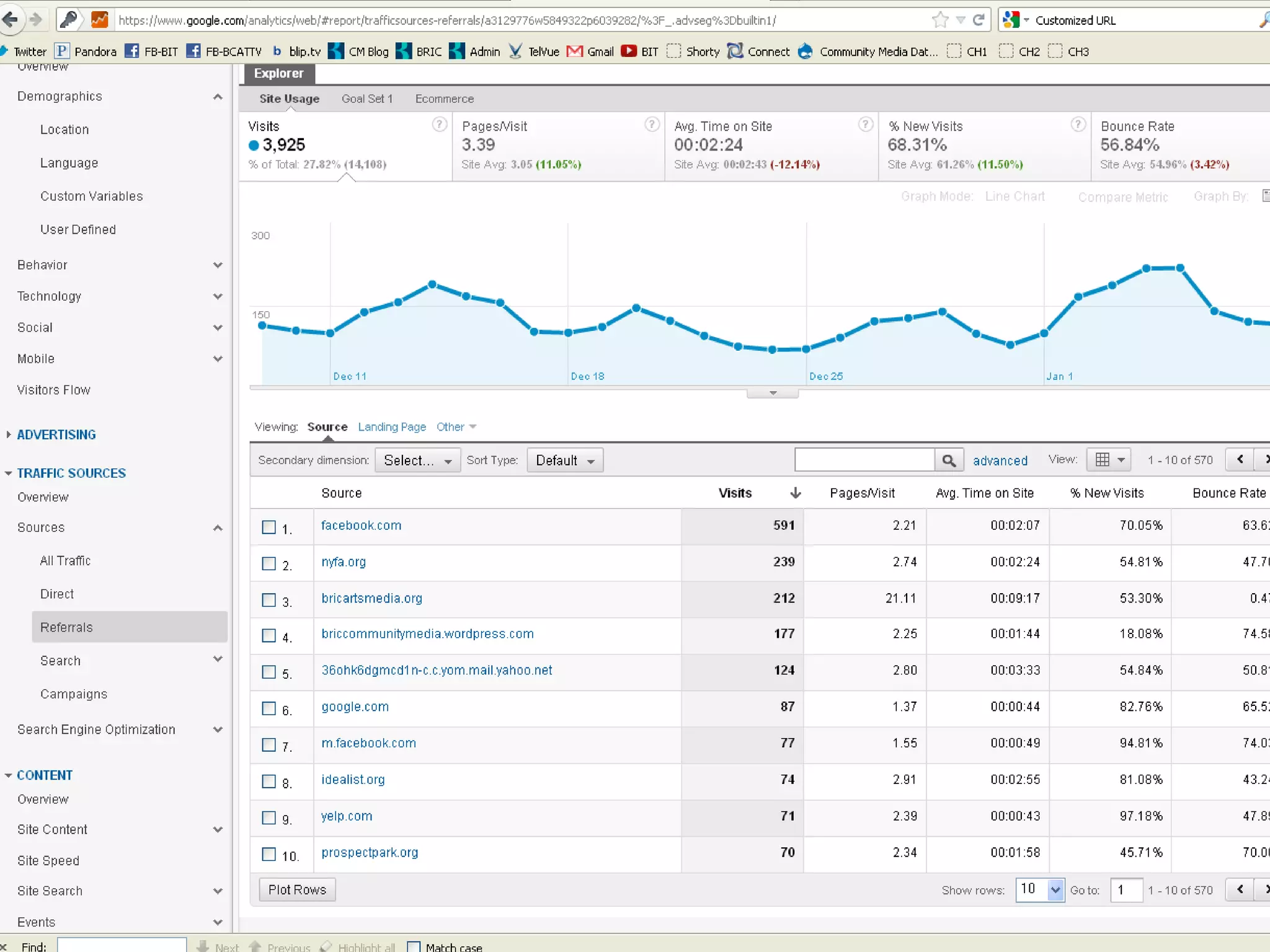Screen dimensions: 1270x952
Task: Open the Other viewing dimension dropdown
Action: pos(456,427)
